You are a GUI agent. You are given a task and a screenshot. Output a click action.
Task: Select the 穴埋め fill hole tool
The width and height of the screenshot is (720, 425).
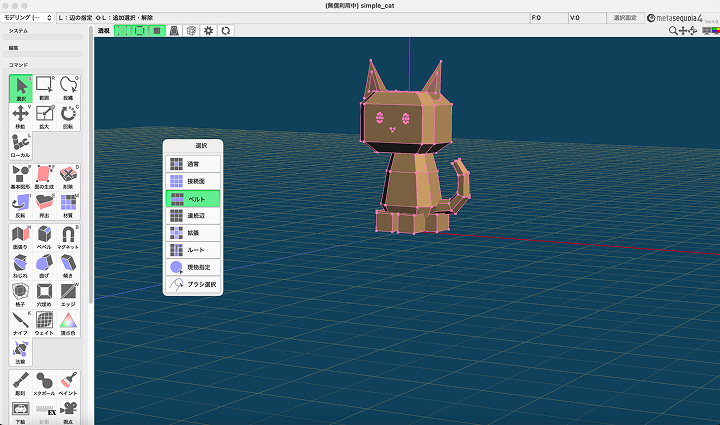(x=44, y=295)
